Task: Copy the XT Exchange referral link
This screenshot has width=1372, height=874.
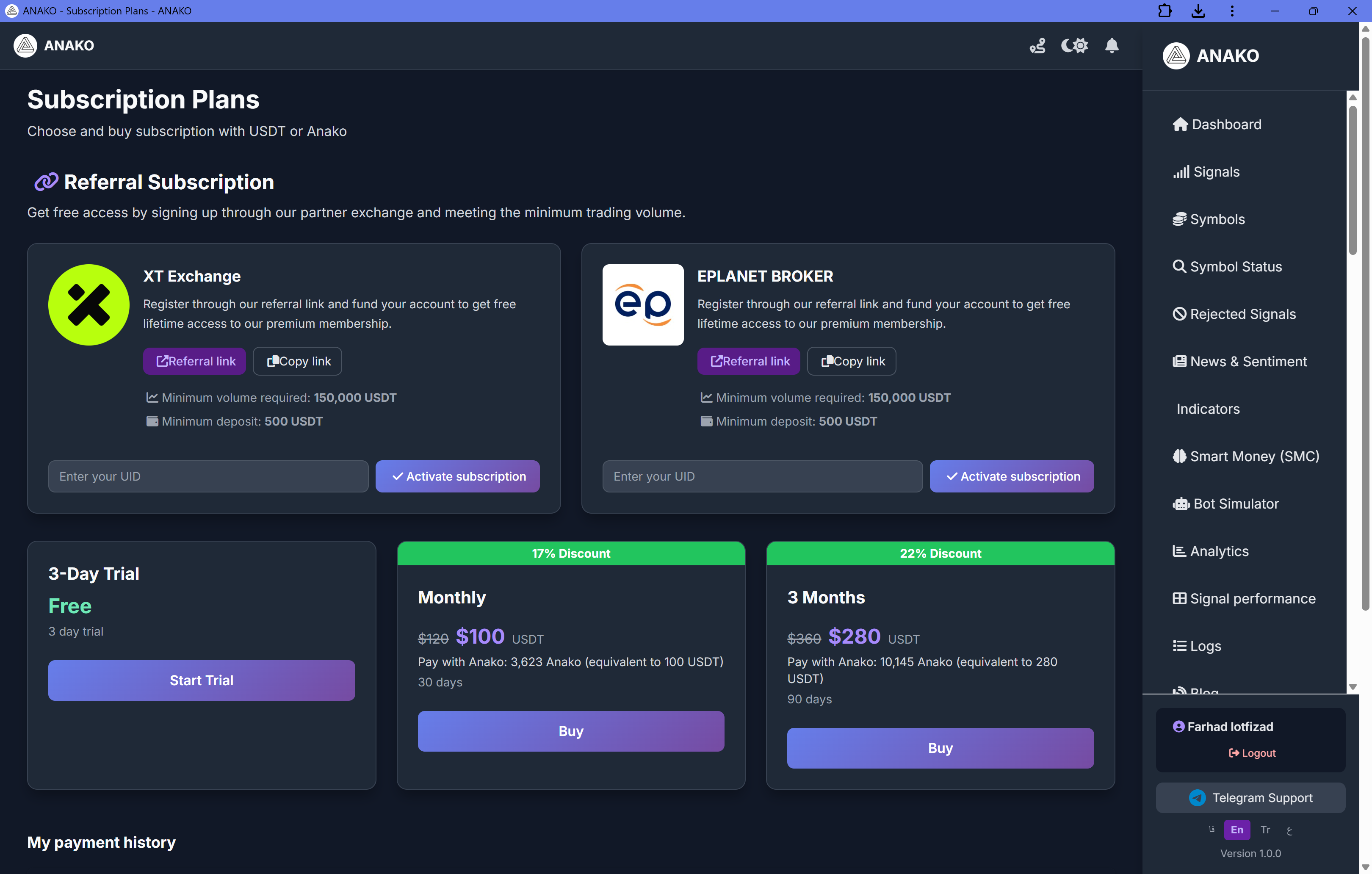Action: (297, 361)
